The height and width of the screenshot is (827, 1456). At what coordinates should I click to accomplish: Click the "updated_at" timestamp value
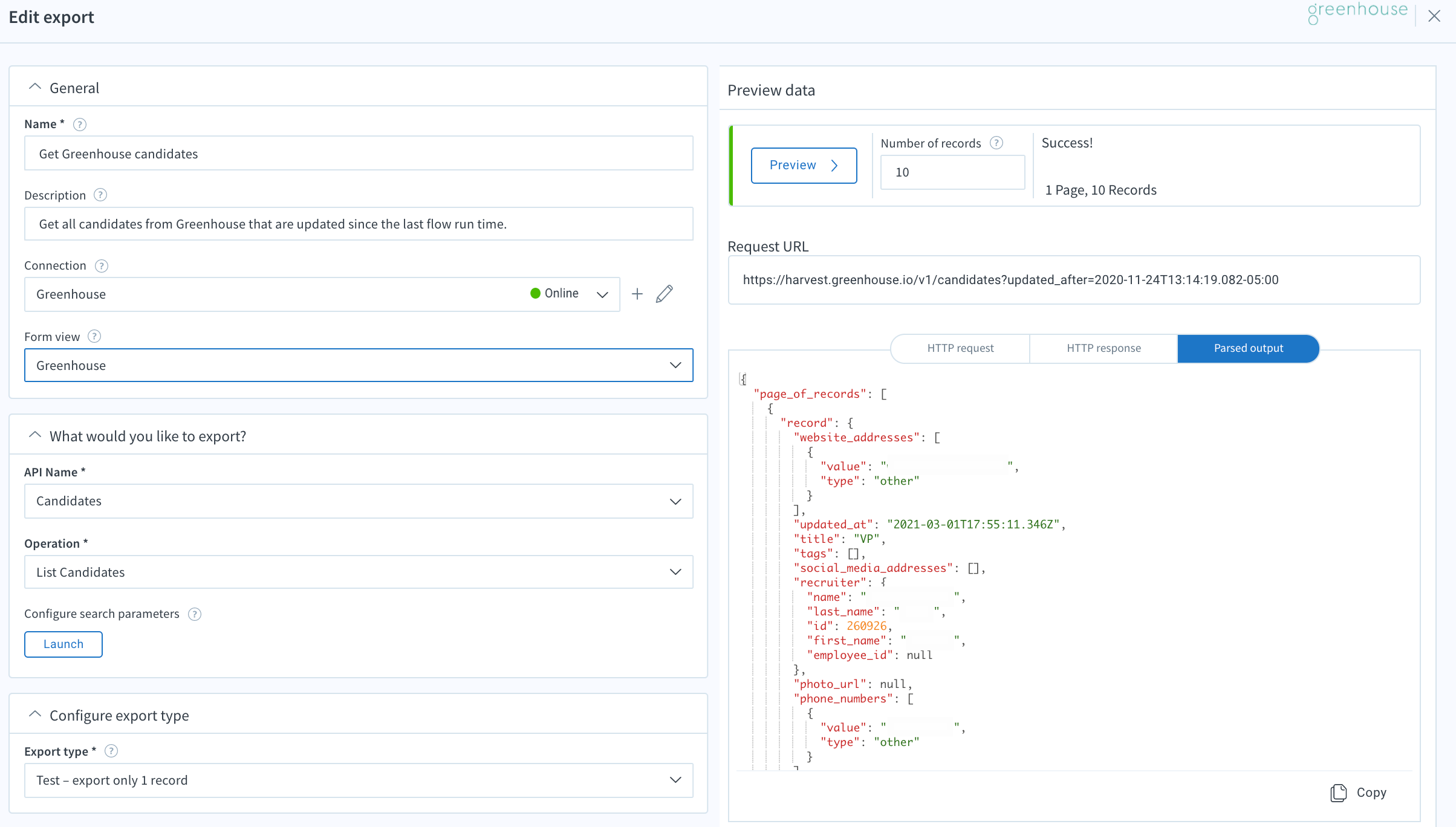pyautogui.click(x=973, y=525)
